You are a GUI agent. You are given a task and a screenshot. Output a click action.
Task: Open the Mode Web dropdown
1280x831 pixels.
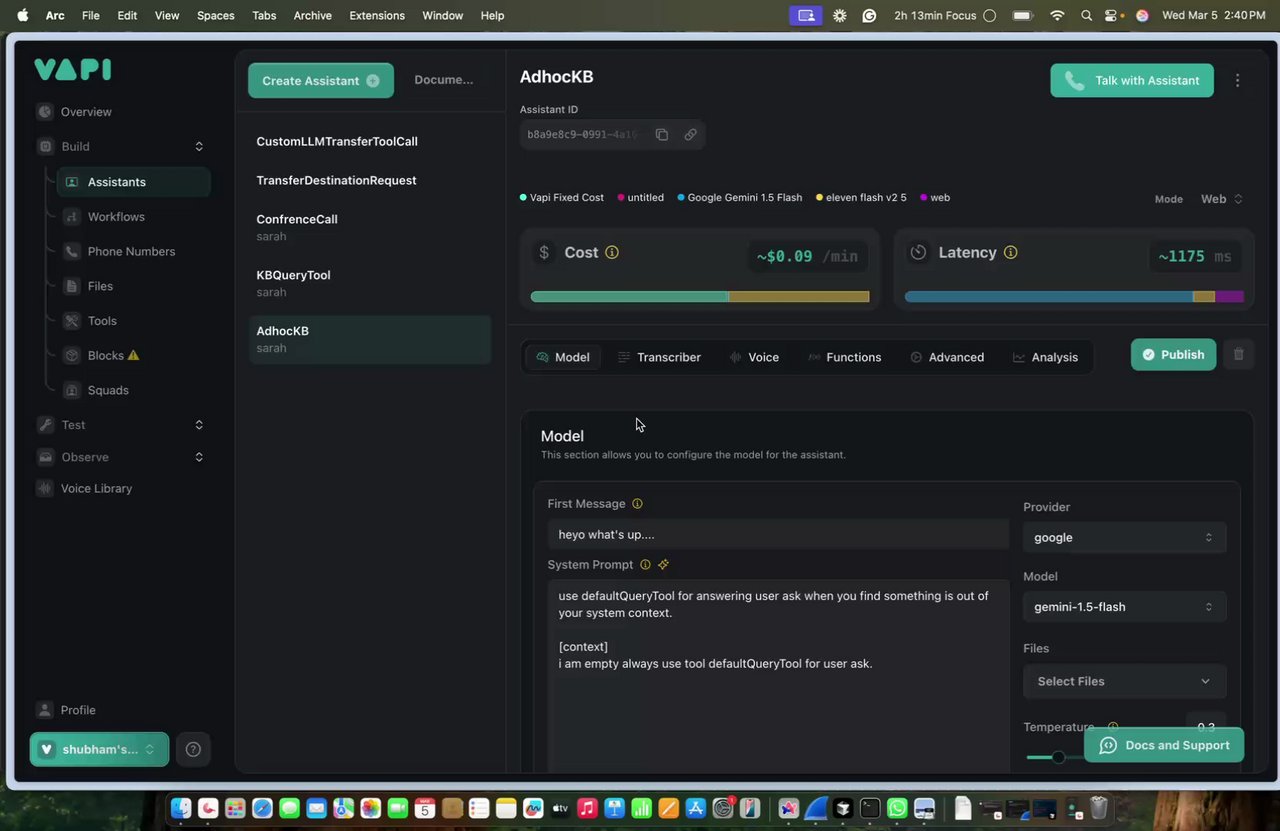(1221, 199)
